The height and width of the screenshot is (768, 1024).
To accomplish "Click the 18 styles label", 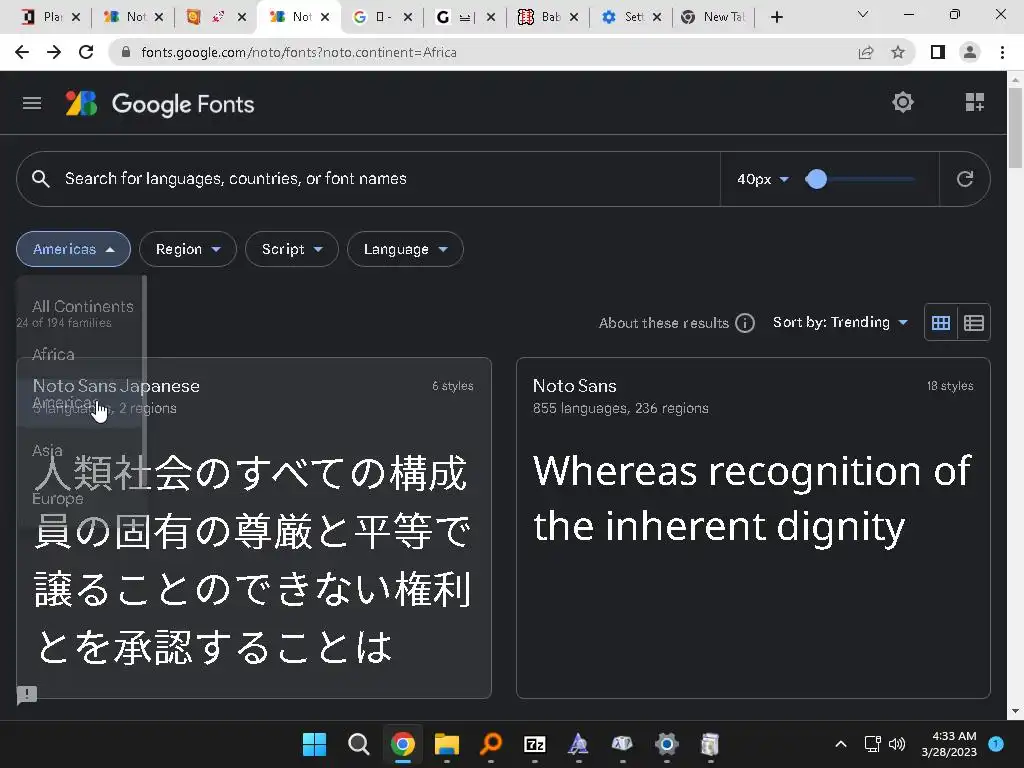I will point(950,386).
